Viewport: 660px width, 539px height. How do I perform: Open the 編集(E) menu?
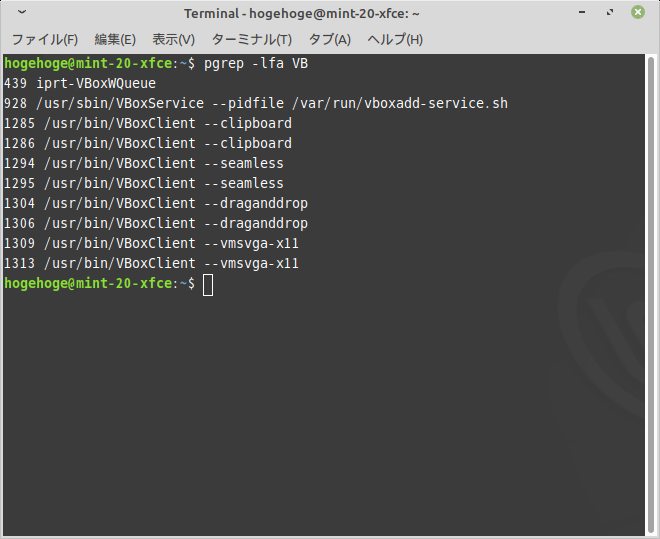tap(115, 40)
